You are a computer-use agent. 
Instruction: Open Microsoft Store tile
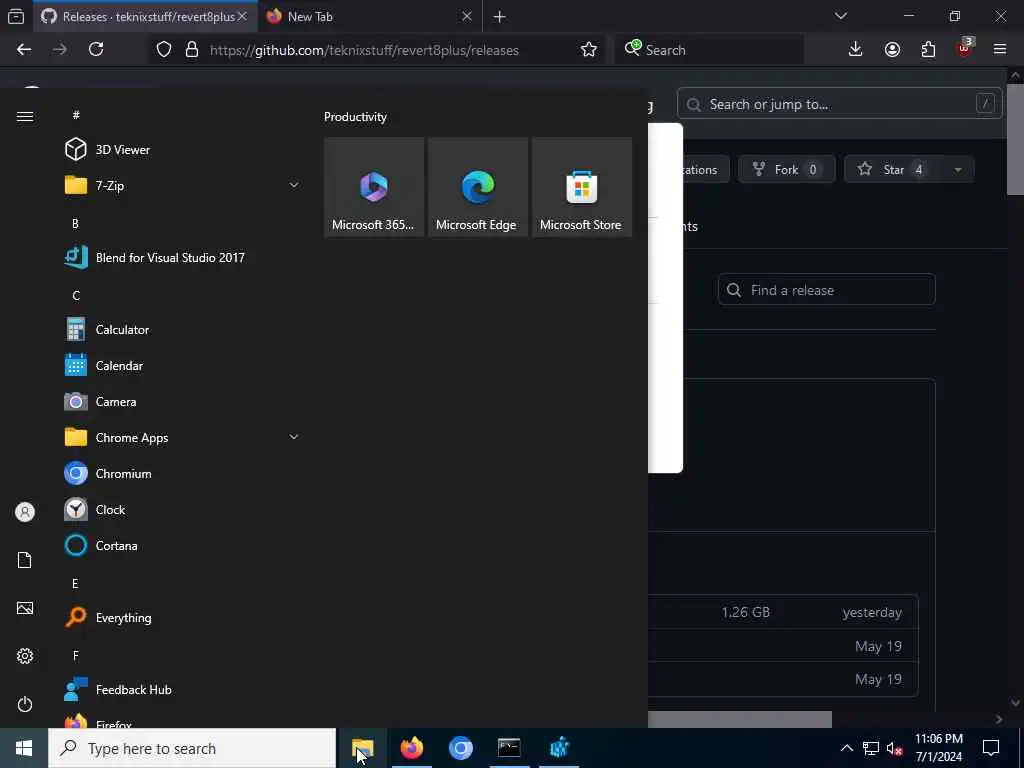582,187
